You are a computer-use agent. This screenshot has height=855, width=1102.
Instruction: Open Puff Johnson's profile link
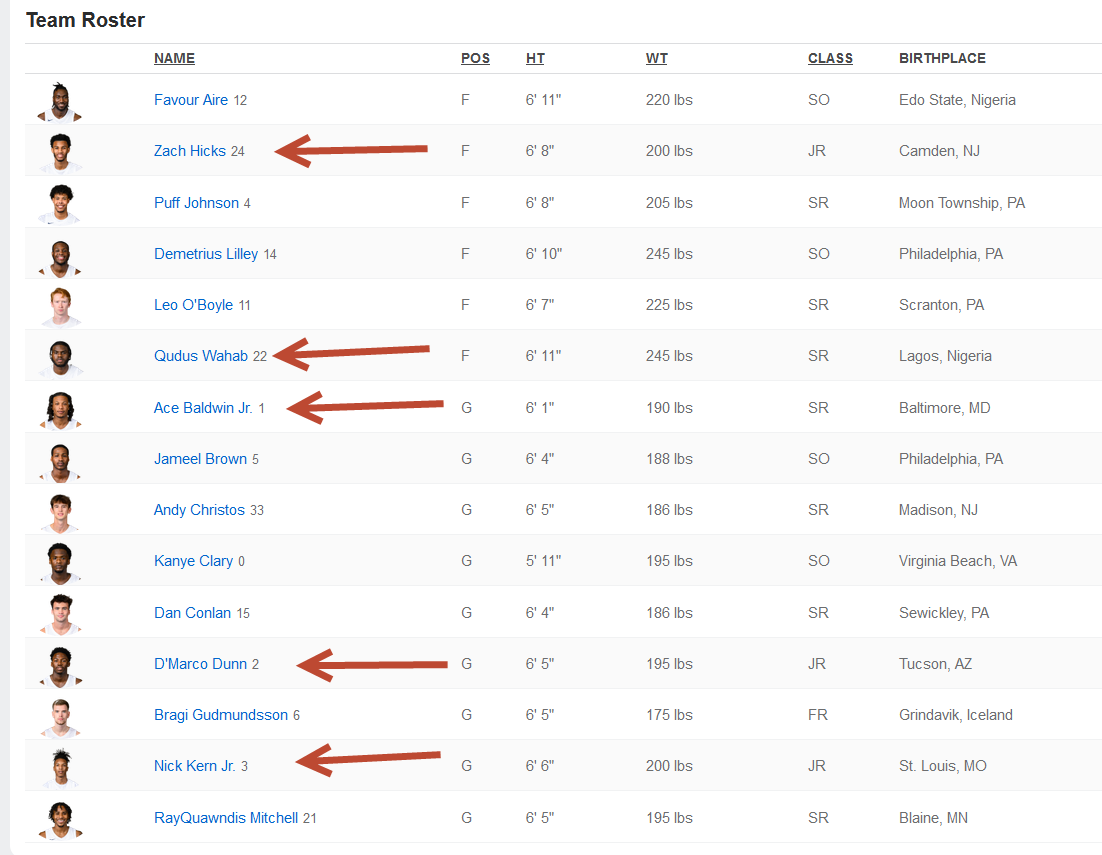pyautogui.click(x=196, y=203)
